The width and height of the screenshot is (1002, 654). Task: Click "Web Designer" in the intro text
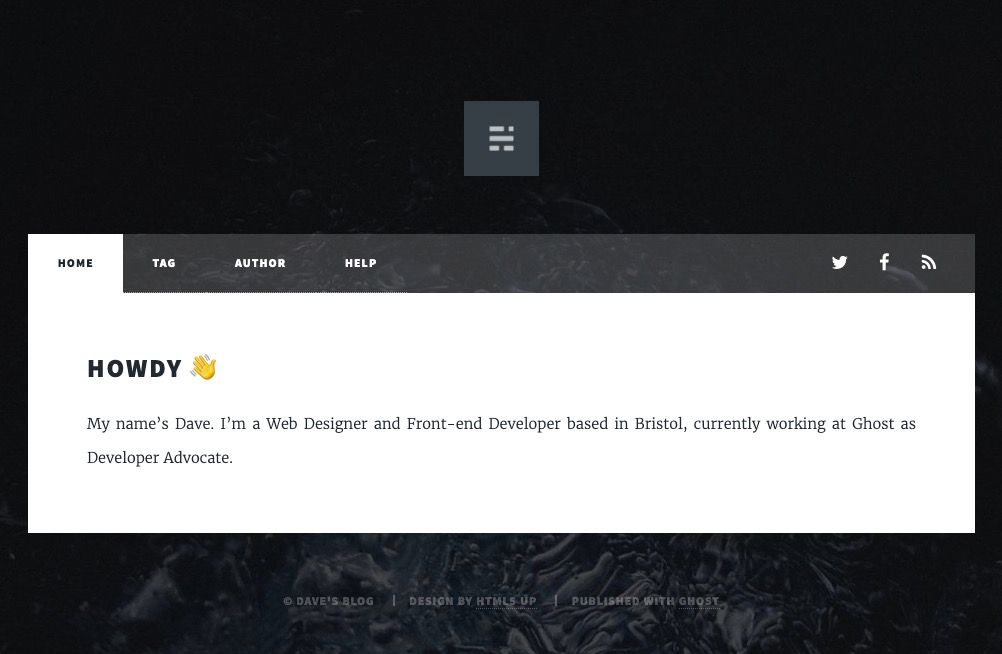pyautogui.click(x=316, y=424)
